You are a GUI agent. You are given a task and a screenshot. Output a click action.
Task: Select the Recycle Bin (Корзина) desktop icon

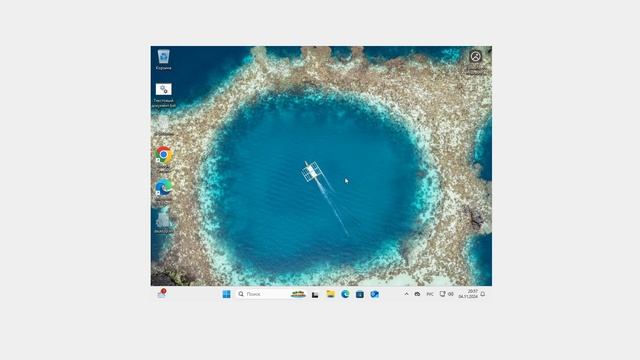163,60
